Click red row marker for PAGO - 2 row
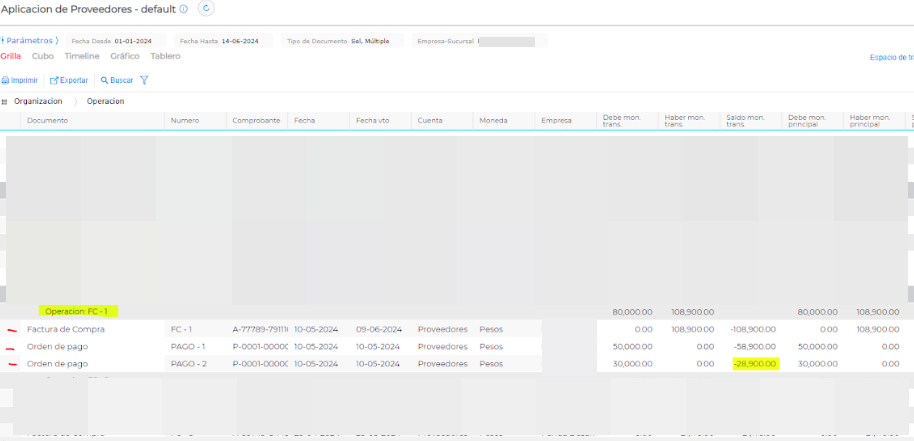914x441 pixels. point(13,364)
